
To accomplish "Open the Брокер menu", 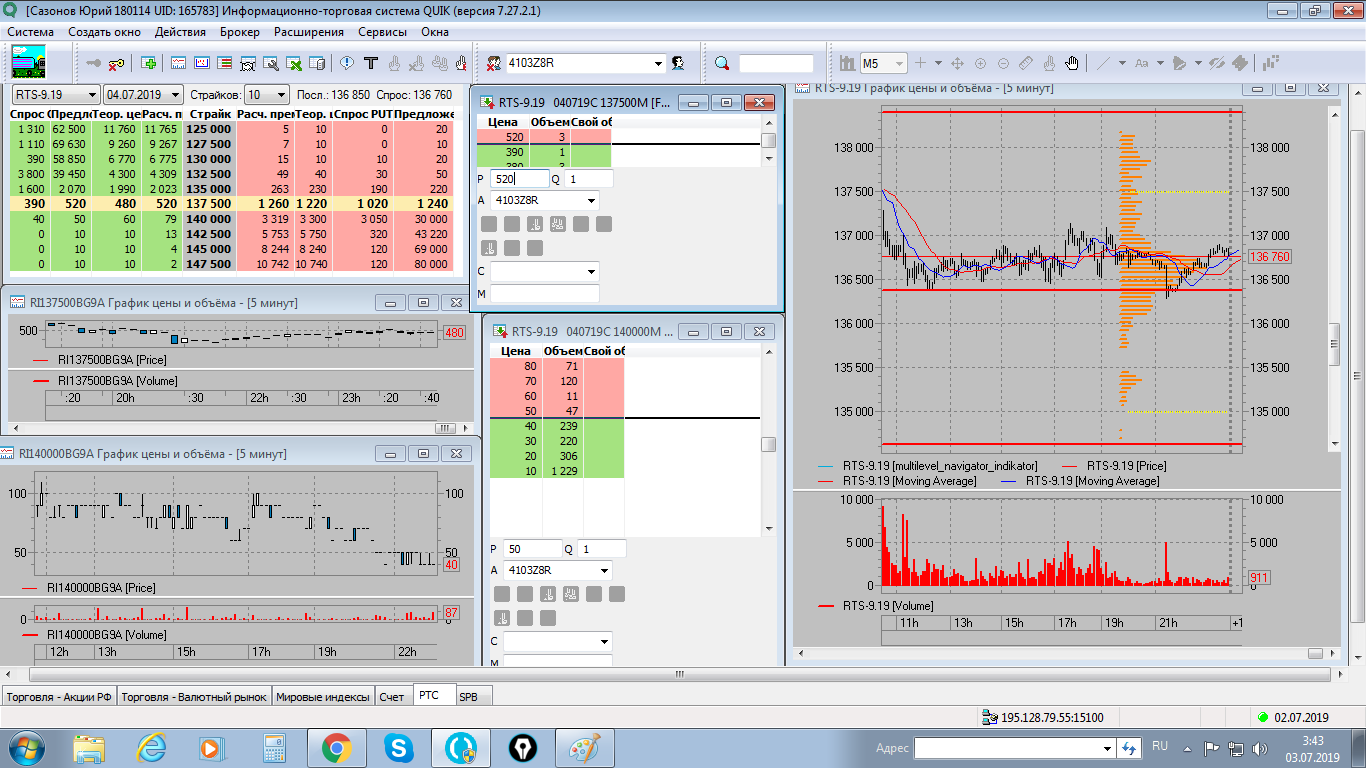I will 240,32.
